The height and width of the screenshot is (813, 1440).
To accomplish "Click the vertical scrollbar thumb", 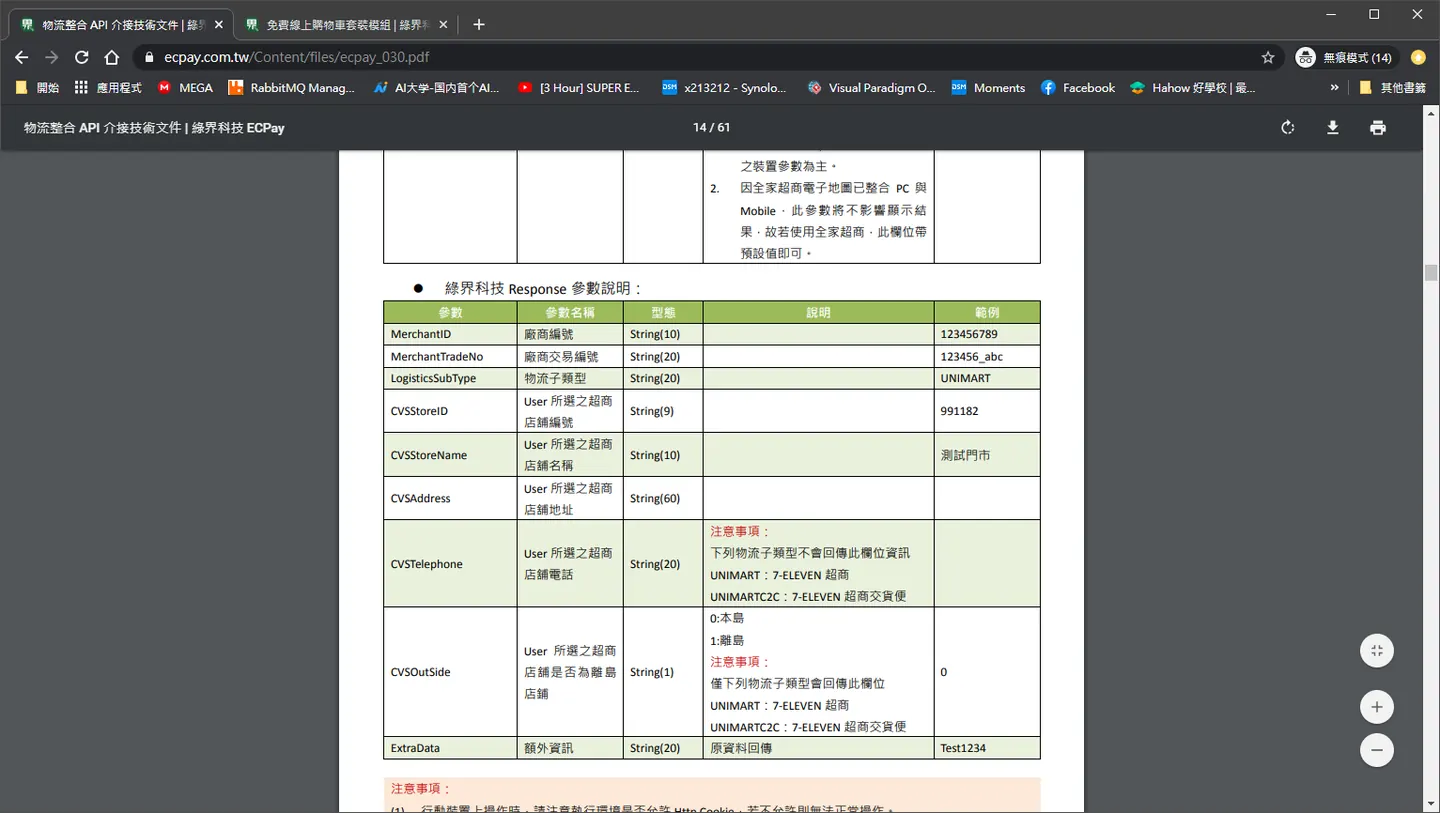I will coord(1431,271).
